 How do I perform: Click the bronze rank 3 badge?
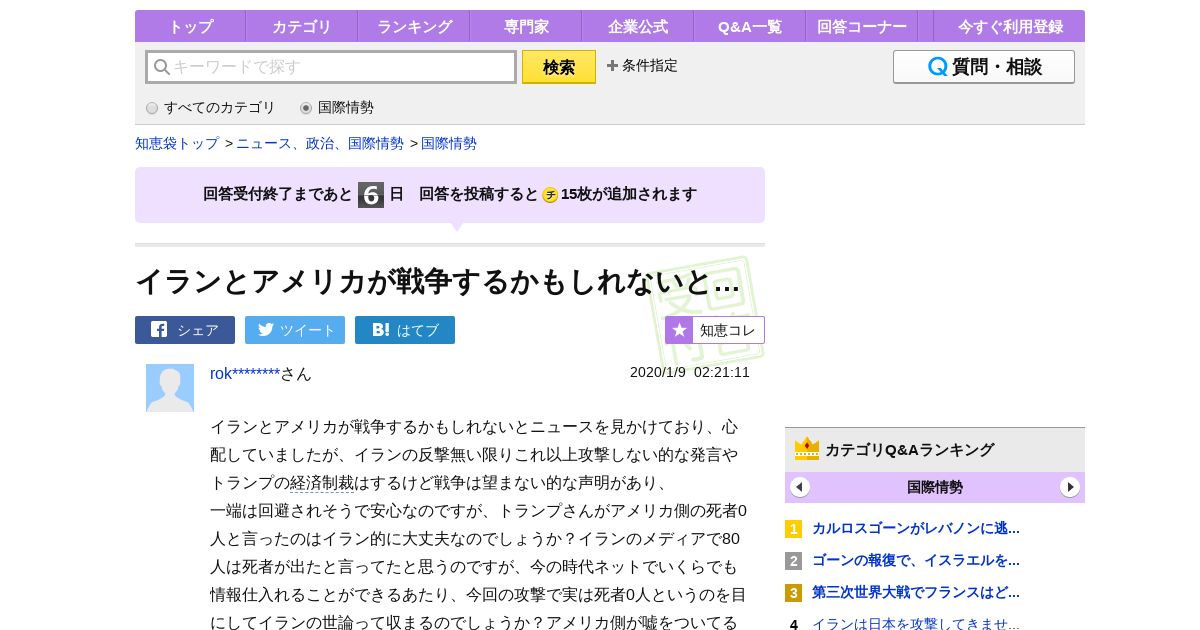794,593
